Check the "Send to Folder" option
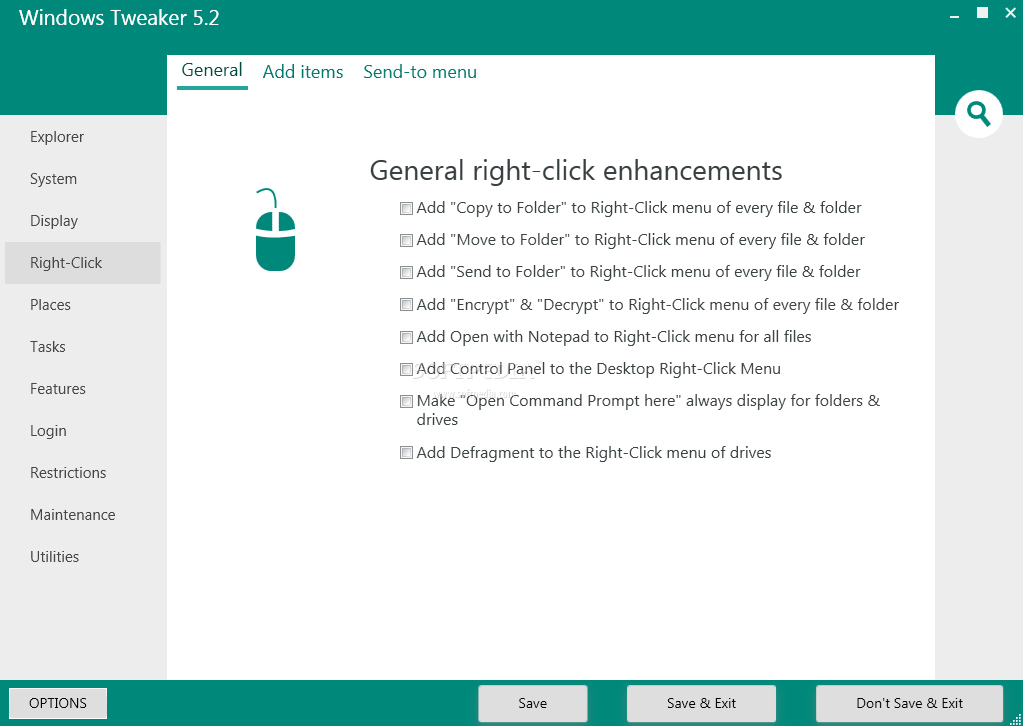Image resolution: width=1023 pixels, height=726 pixels. [x=406, y=273]
